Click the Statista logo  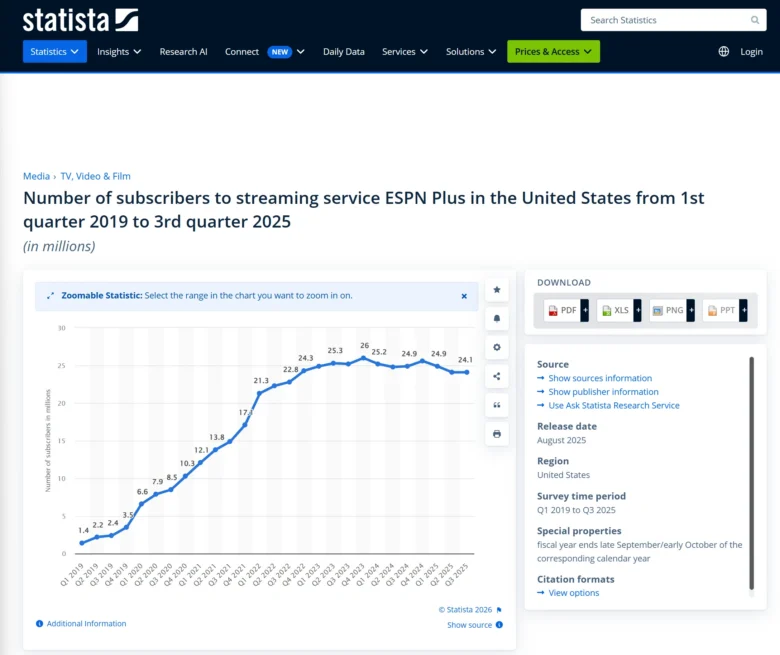click(81, 20)
